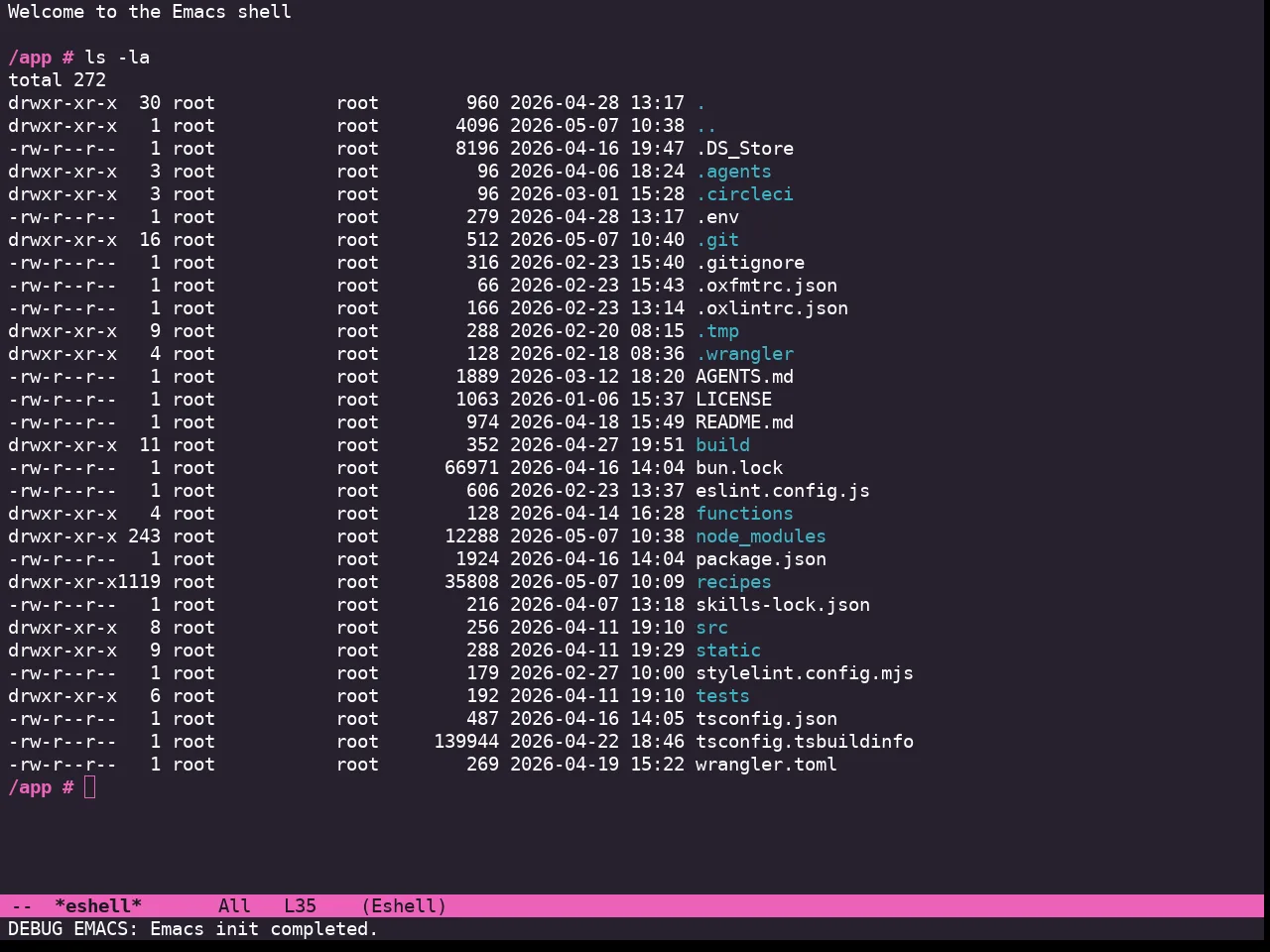Click the bun.lock file name
Image resolution: width=1270 pixels, height=952 pixels.
coord(739,468)
